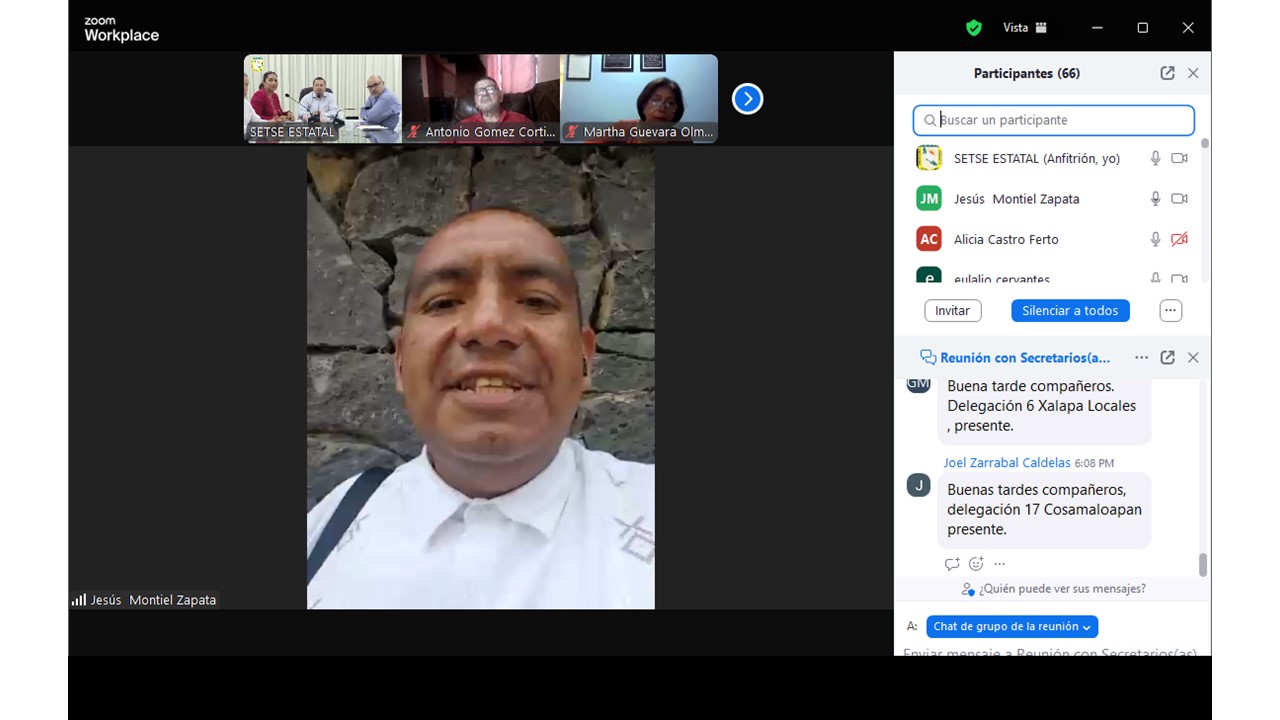
Task: Toggle camera for Alicia Castro Ferto
Action: click(1179, 239)
